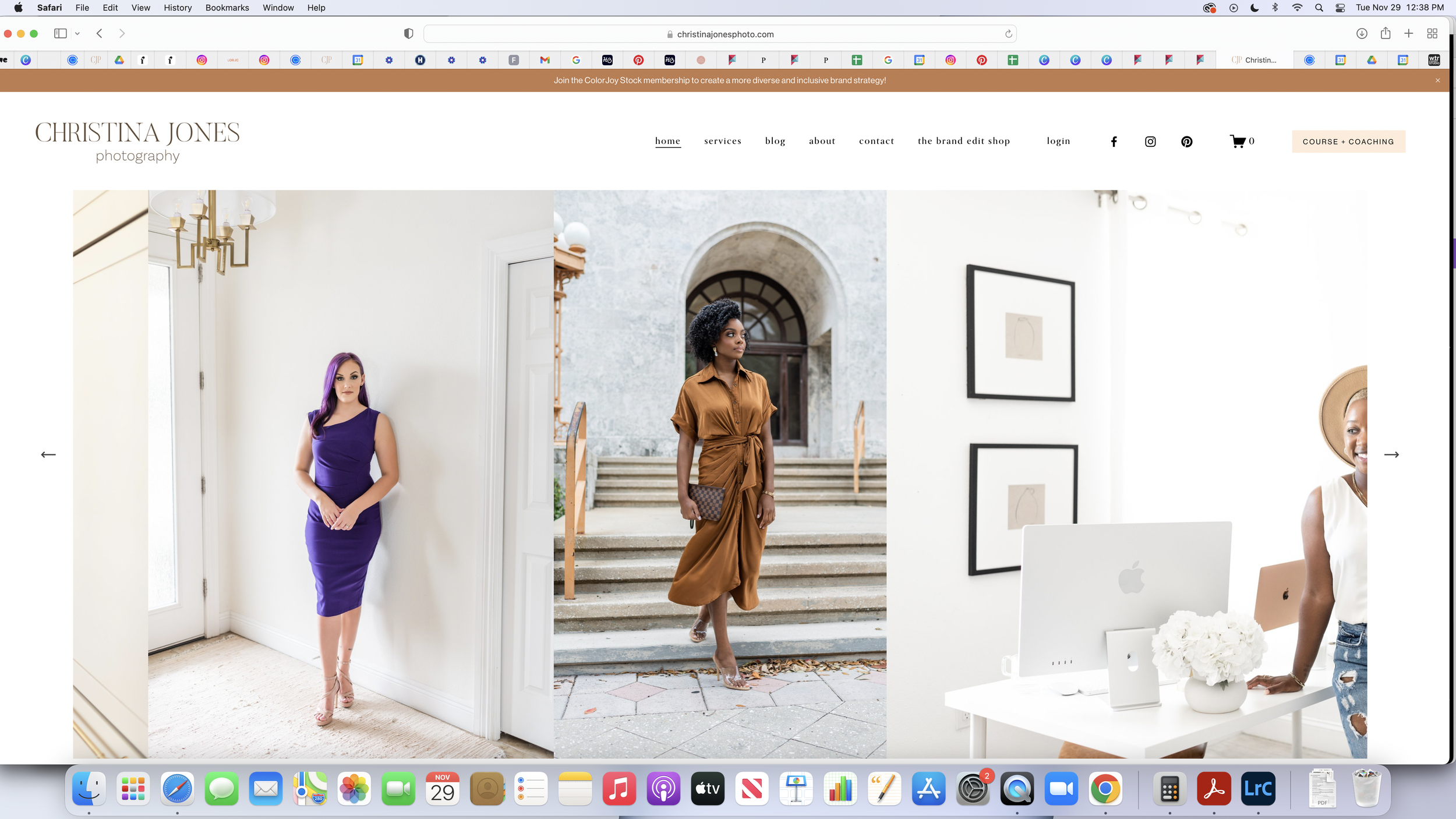Viewport: 1456px width, 819px height.
Task: Open the brand edit shop link
Action: (x=963, y=141)
